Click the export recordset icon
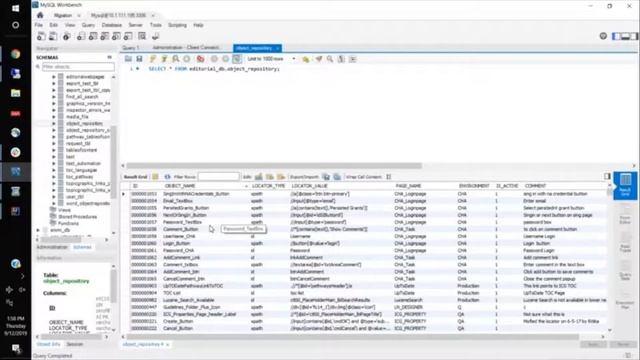Screen dimensions: 640x360 326,177
